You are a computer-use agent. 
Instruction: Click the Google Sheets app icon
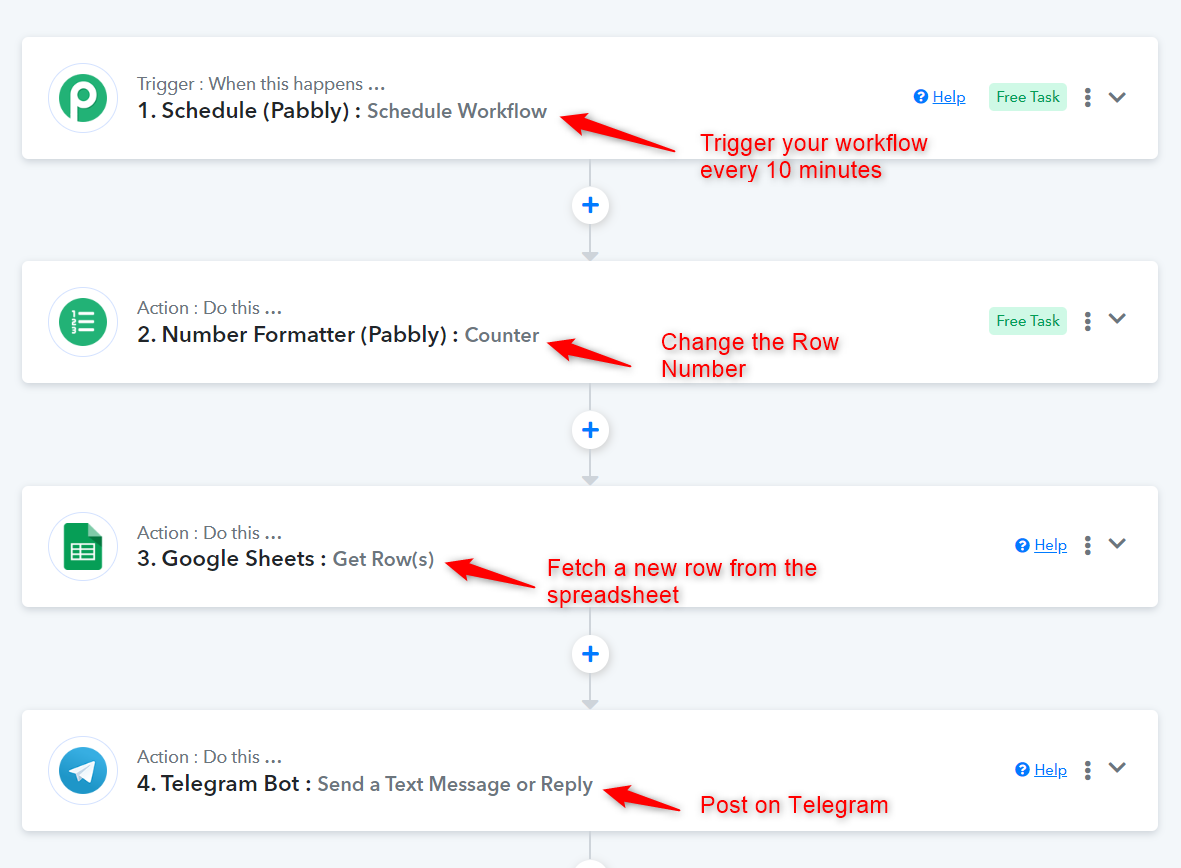click(83, 547)
